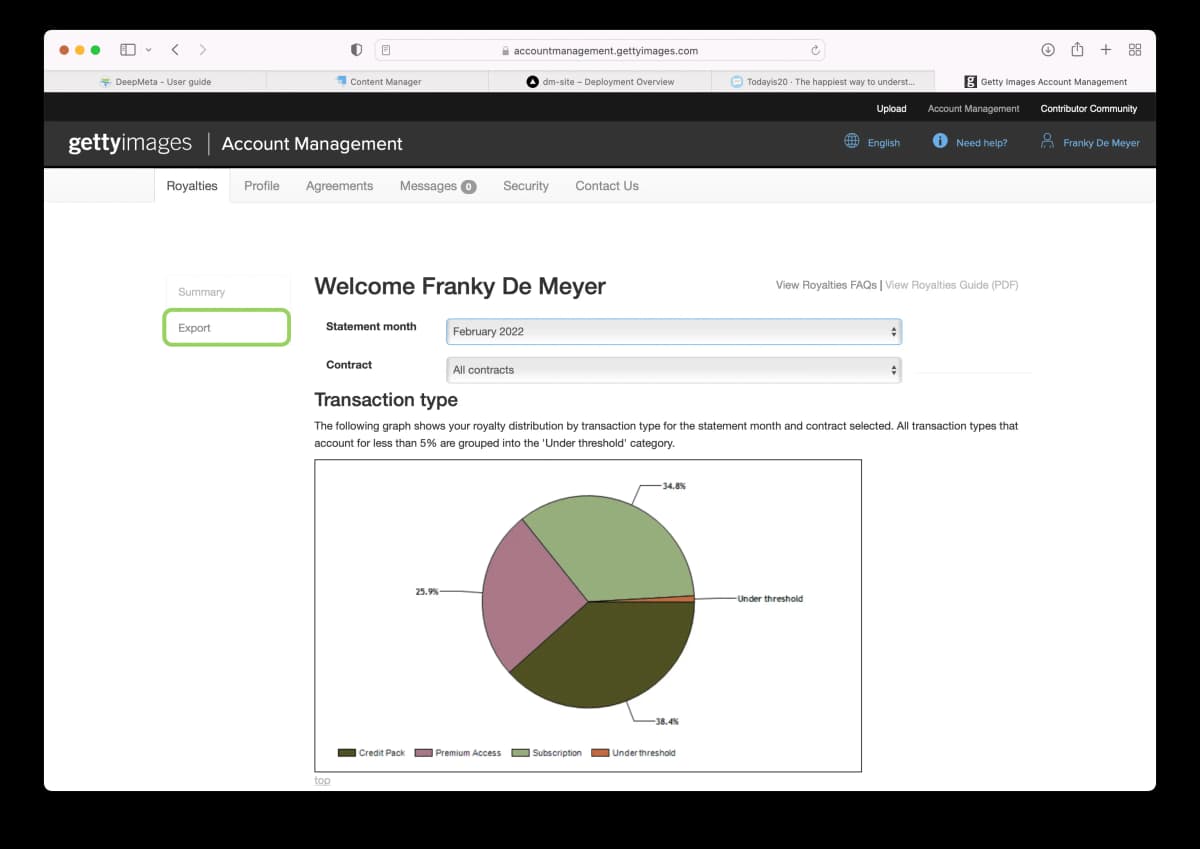Open the Contact Us tab
The width and height of the screenshot is (1200, 849).
607,186
